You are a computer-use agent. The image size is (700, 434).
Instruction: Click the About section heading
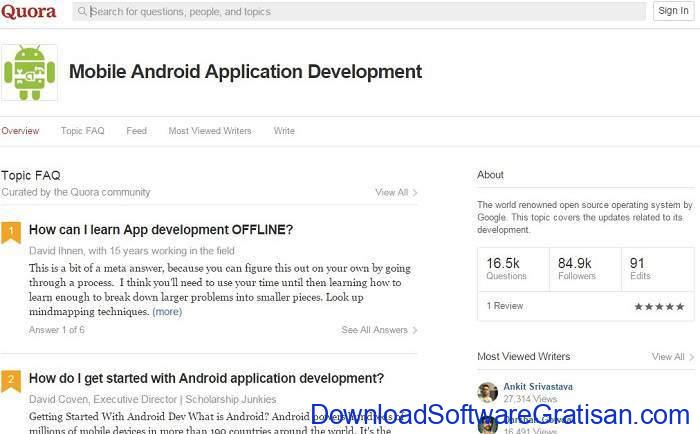coord(490,175)
